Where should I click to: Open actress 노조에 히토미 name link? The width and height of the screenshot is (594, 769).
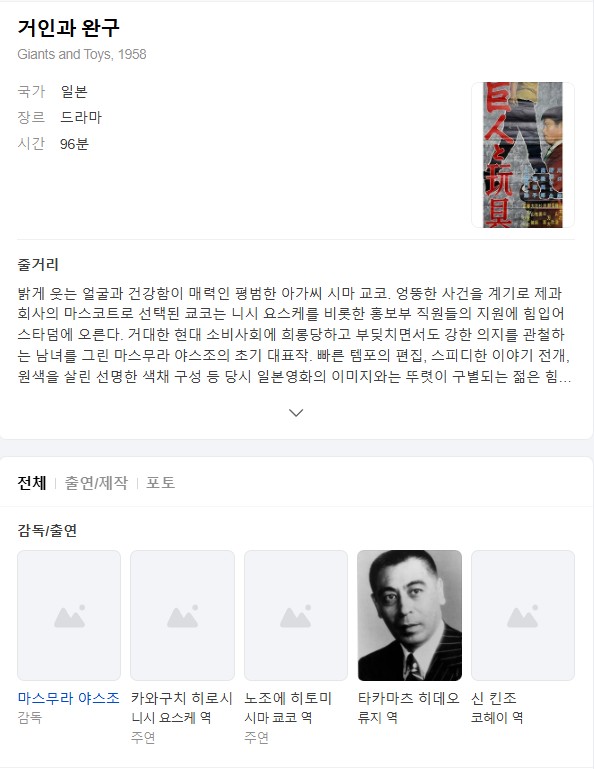pyautogui.click(x=288, y=698)
